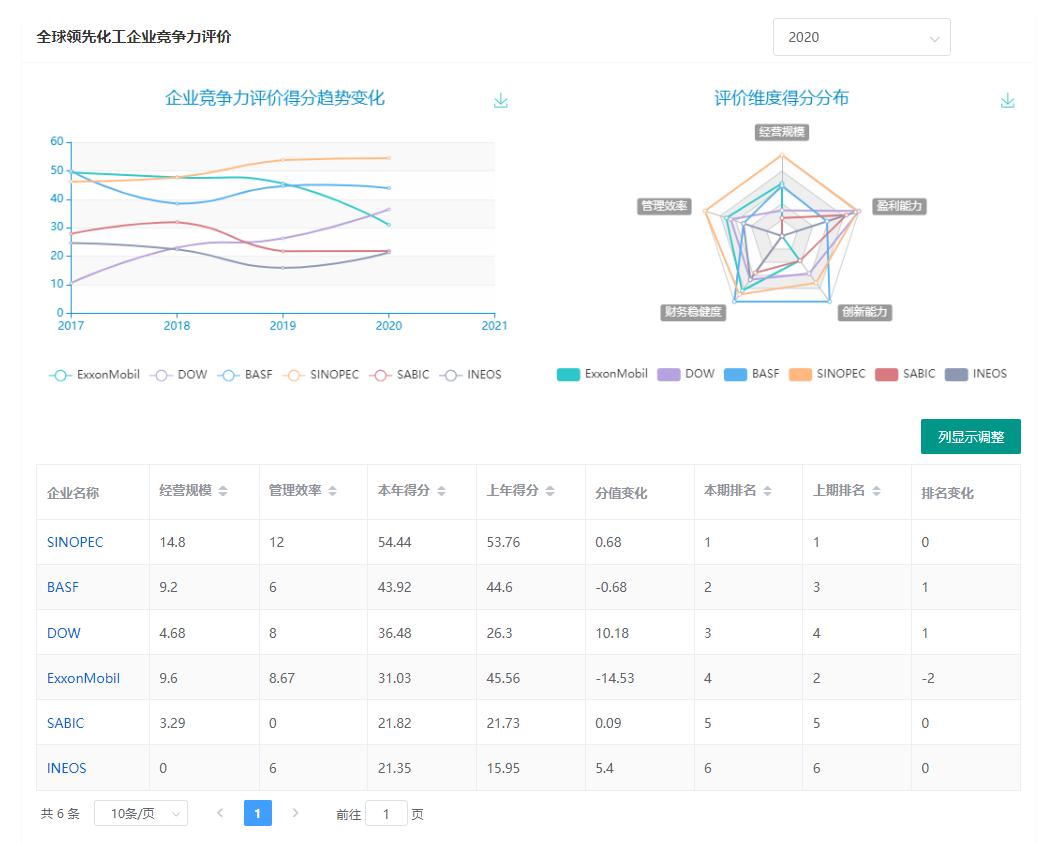Click the 企业竞争力评价得分趋势变化 chart title
Viewport: 1037px width, 844px height.
click(274, 98)
